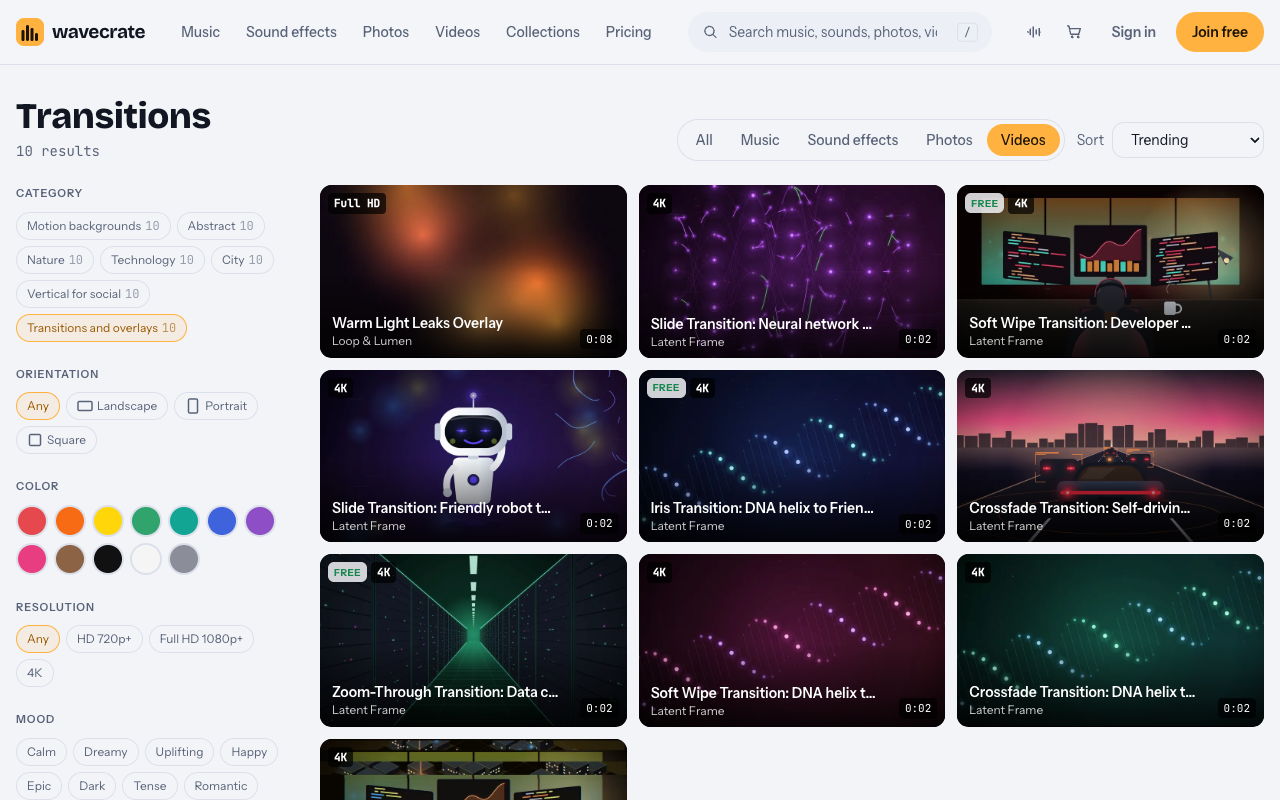The image size is (1280, 800).
Task: Click the slash shortcut key badge
Action: 967,32
